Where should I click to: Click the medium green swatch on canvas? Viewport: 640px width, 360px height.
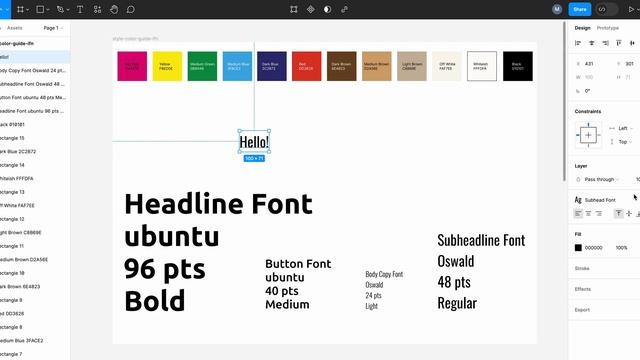[202, 66]
